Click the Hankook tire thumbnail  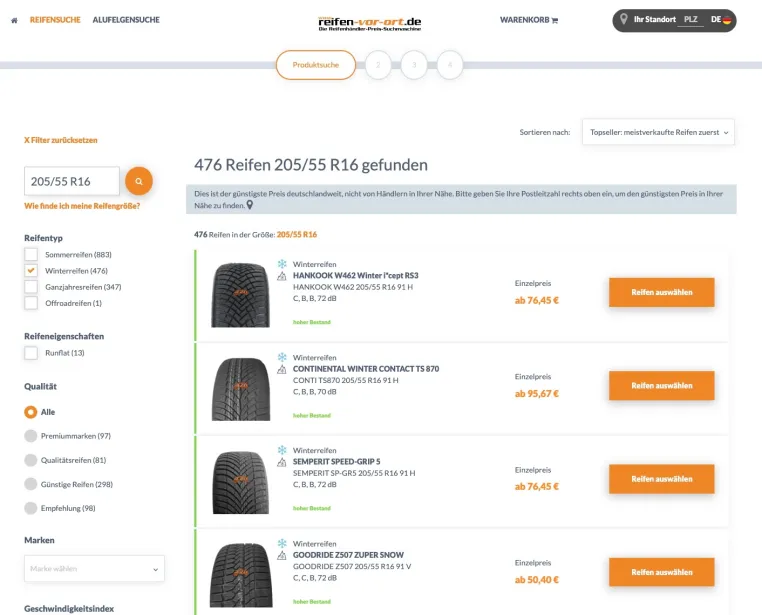[241, 295]
